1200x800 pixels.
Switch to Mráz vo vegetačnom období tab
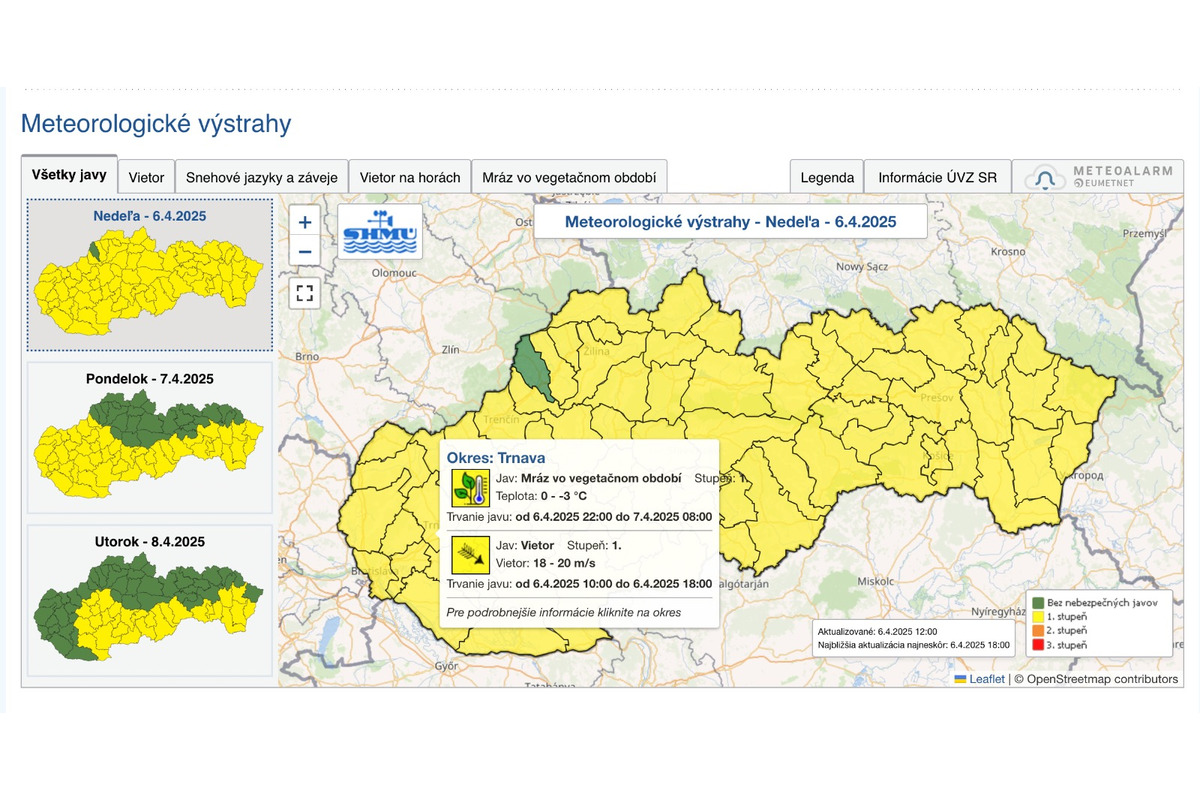point(568,177)
